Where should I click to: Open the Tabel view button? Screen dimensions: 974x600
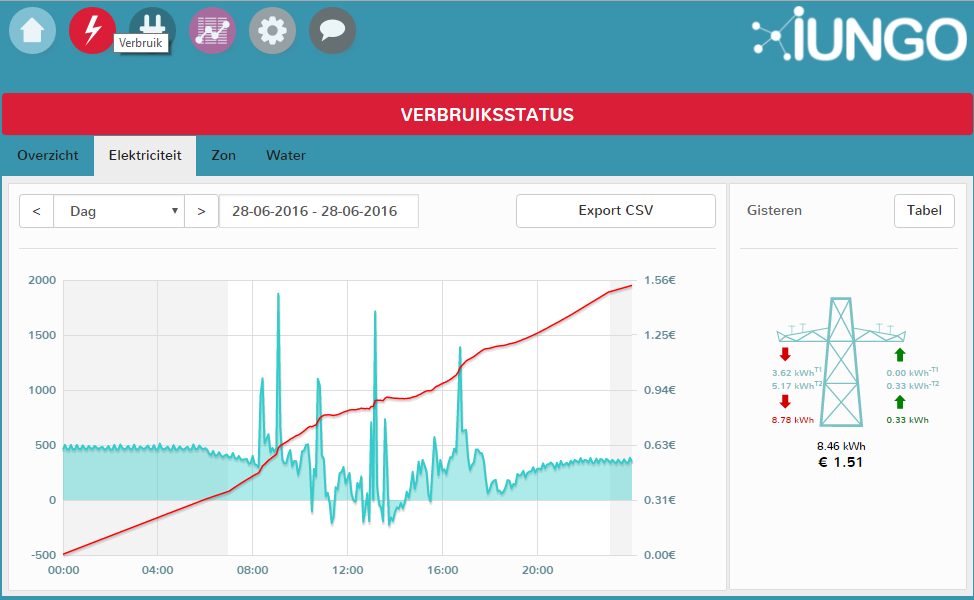click(924, 211)
